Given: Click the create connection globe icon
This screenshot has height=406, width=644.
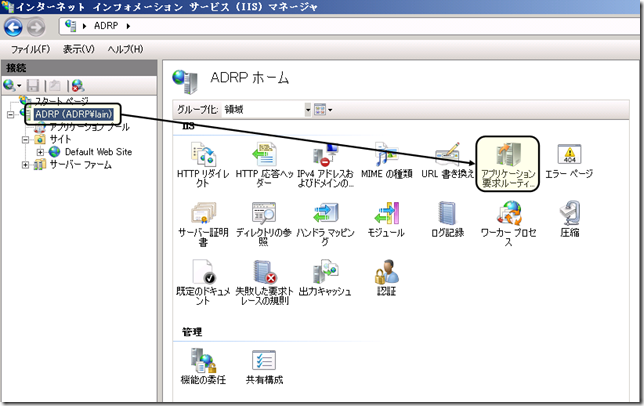Looking at the screenshot, I should pyautogui.click(x=11, y=85).
